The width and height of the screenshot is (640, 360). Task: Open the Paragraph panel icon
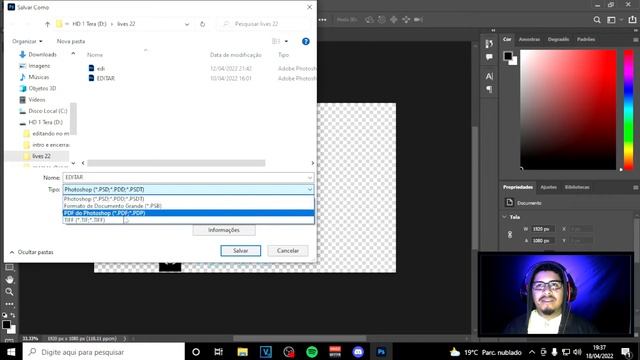[x=489, y=89]
